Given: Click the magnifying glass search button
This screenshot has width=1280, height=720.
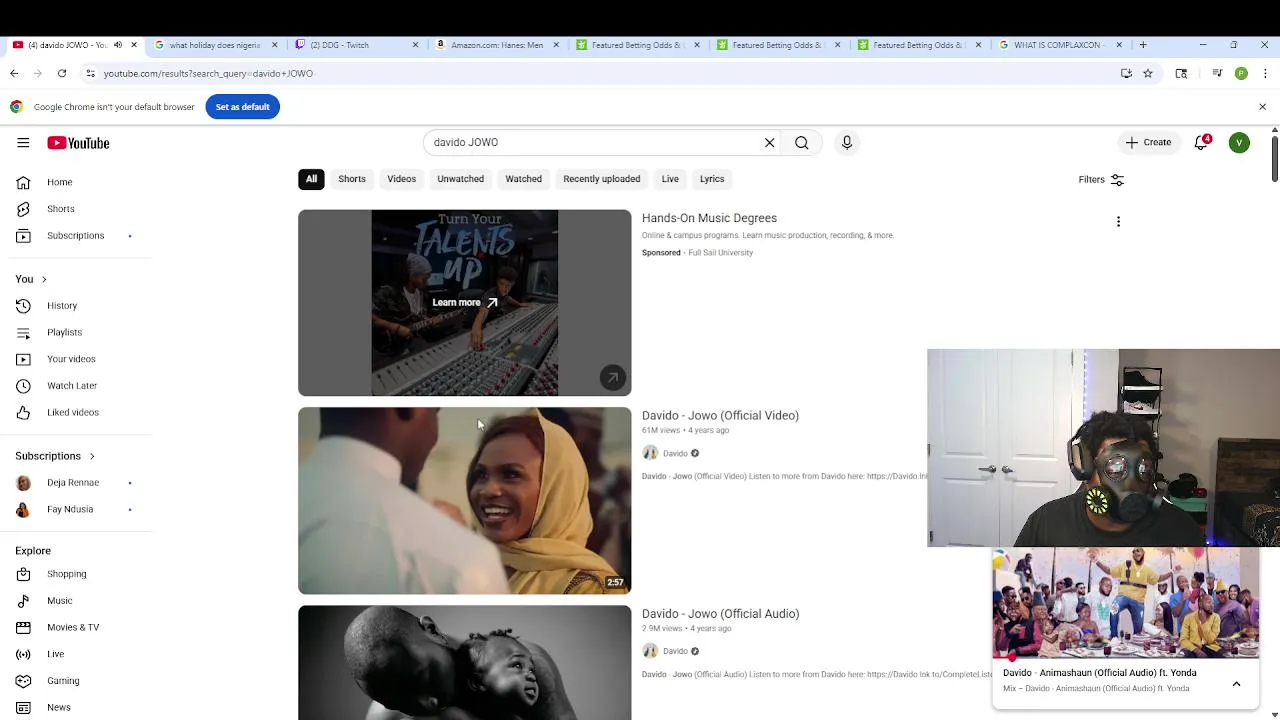Looking at the screenshot, I should 802,143.
